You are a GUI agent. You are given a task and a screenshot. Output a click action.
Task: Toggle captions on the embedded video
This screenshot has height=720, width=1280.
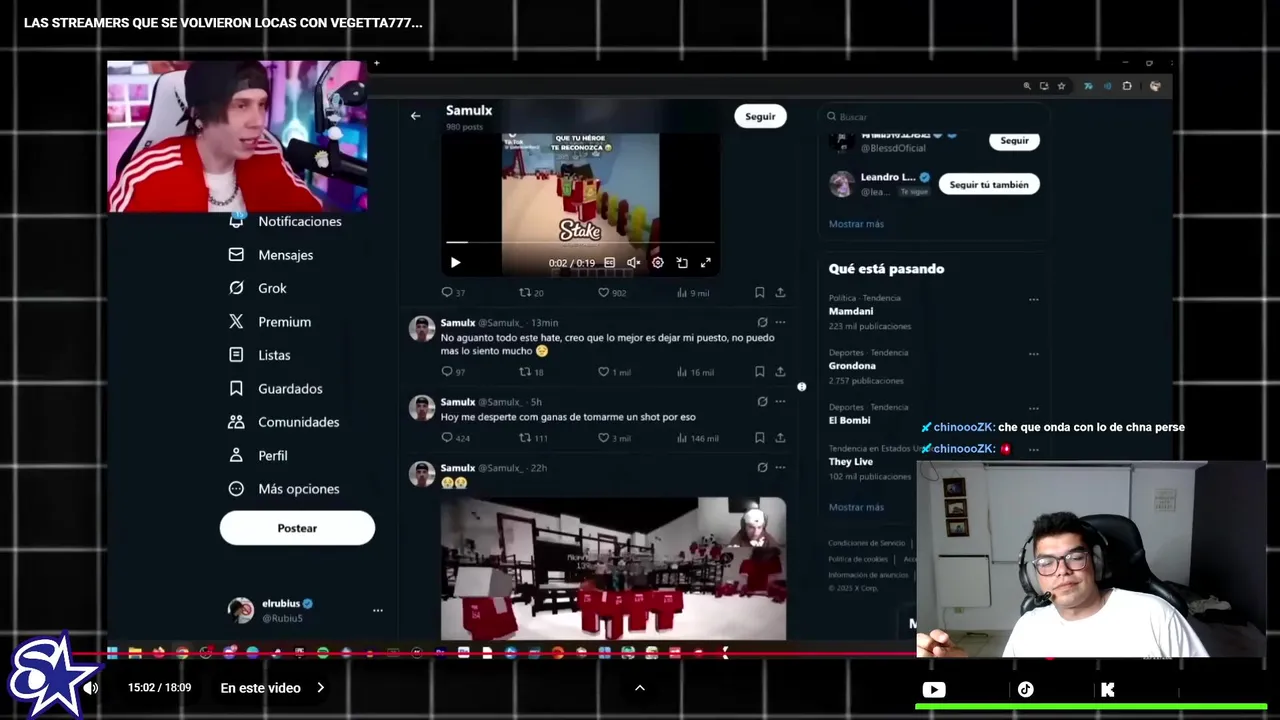[x=609, y=263]
